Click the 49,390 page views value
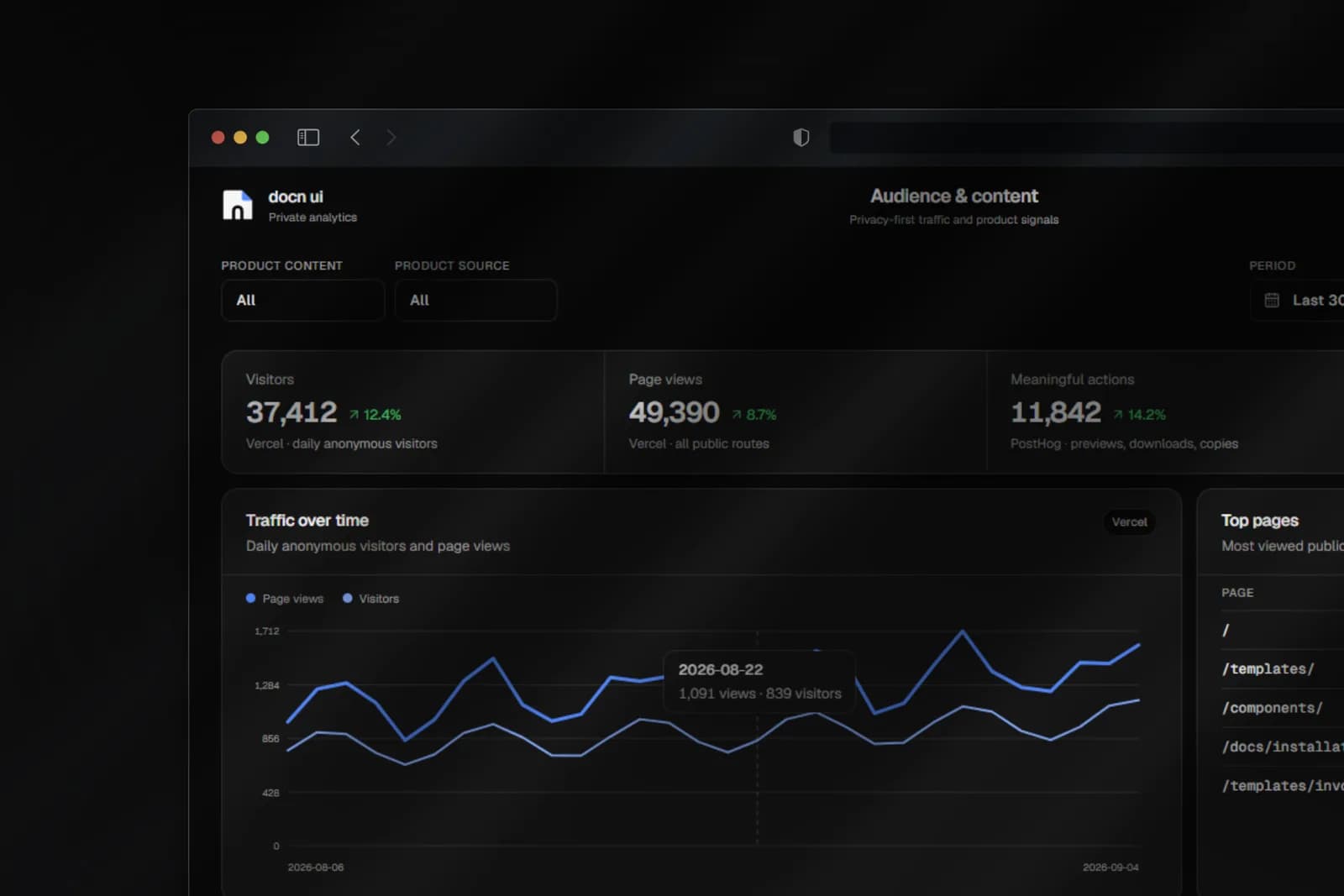 pyautogui.click(x=675, y=412)
